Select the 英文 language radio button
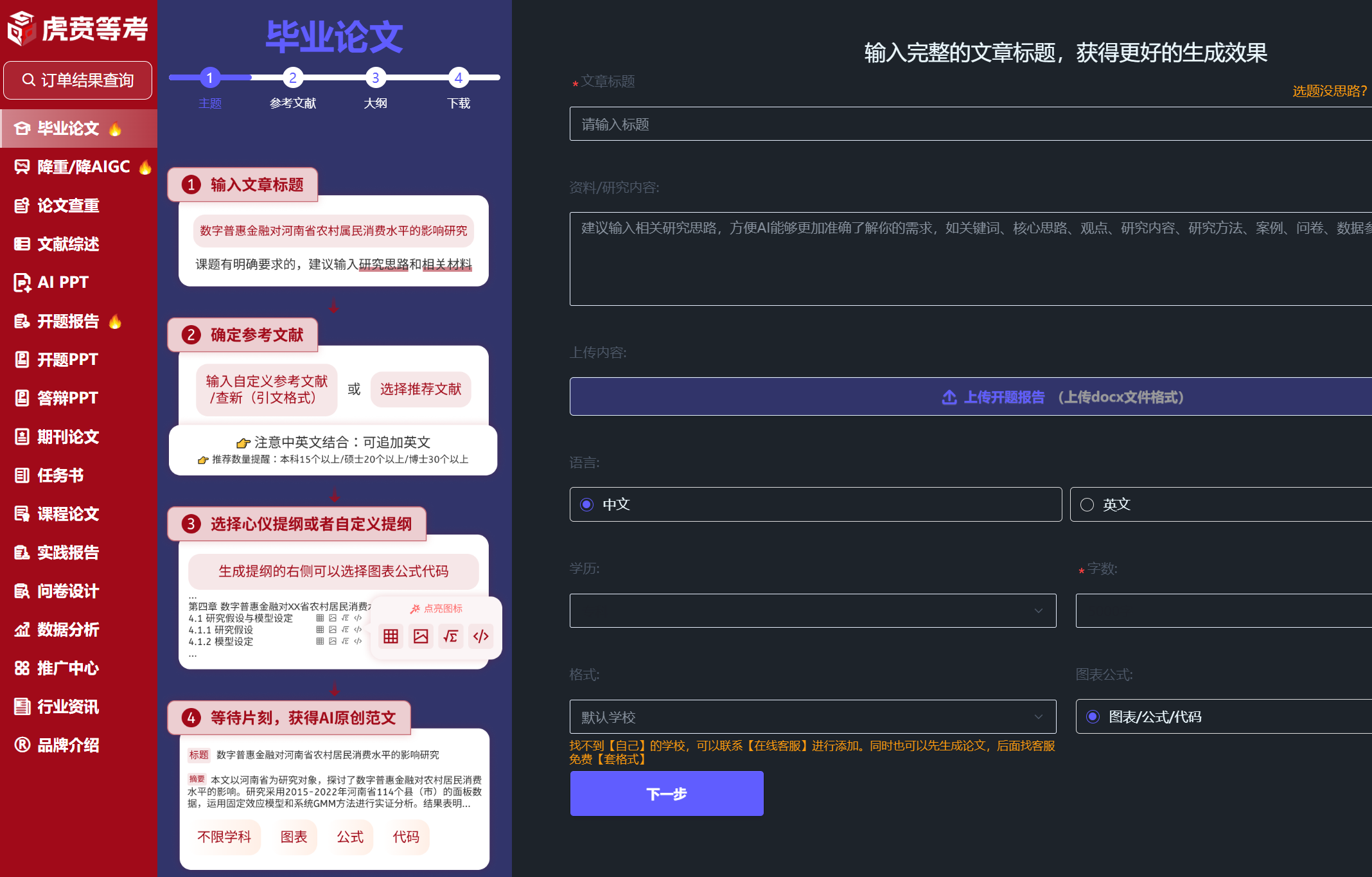Image resolution: width=1372 pixels, height=877 pixels. click(1087, 504)
